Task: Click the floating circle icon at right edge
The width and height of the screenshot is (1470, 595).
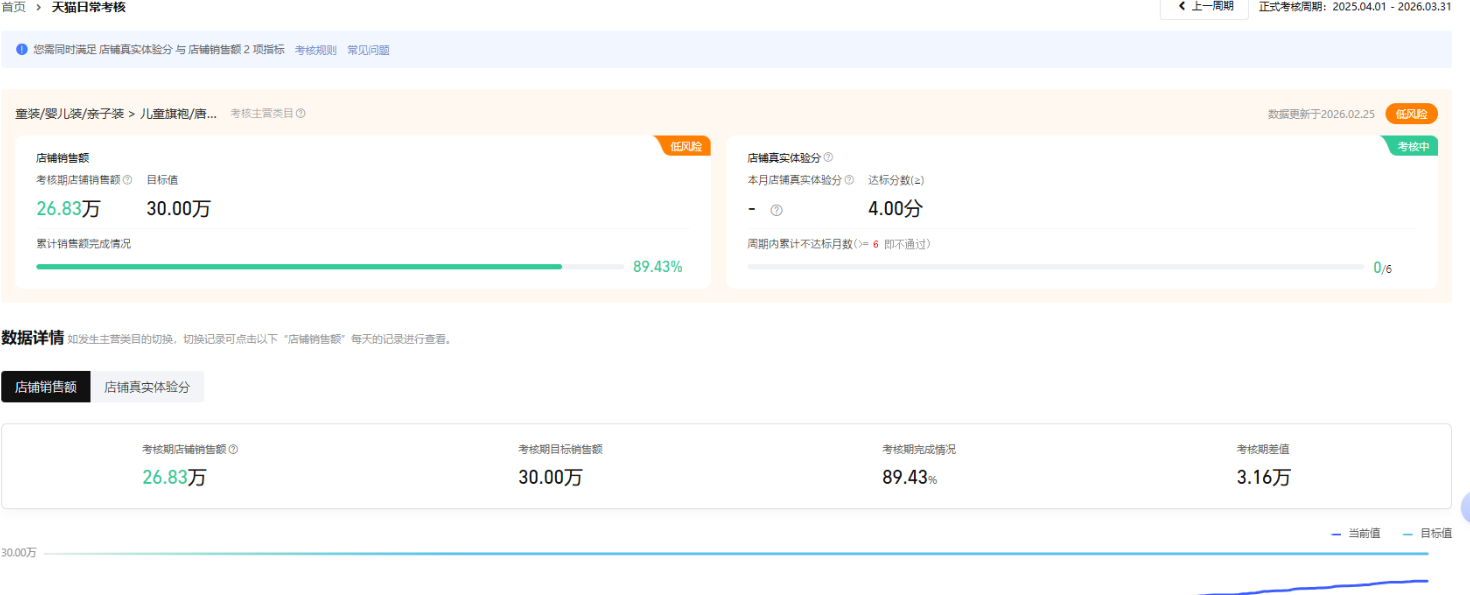Action: tap(1464, 508)
